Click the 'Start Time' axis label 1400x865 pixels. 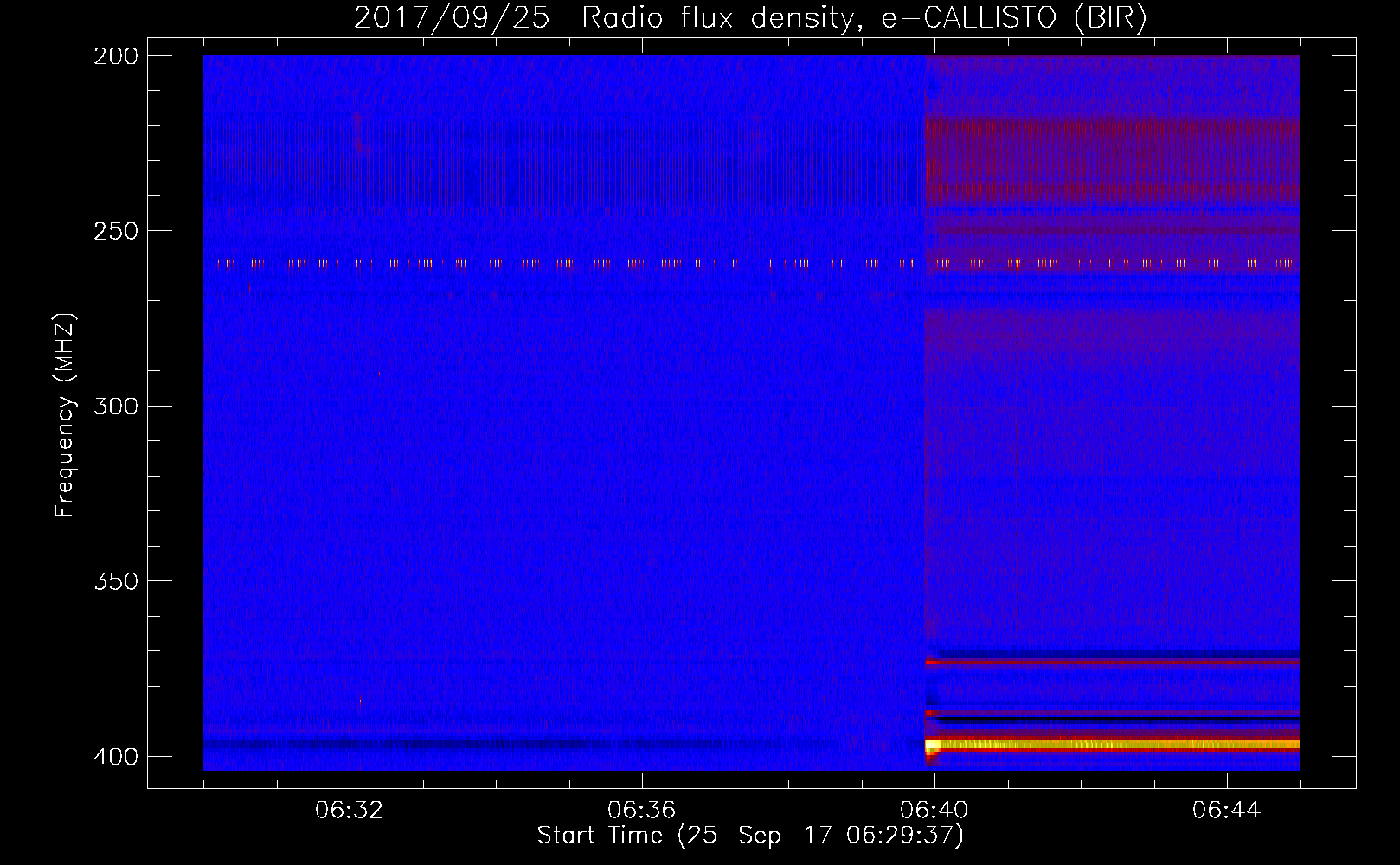point(750,836)
